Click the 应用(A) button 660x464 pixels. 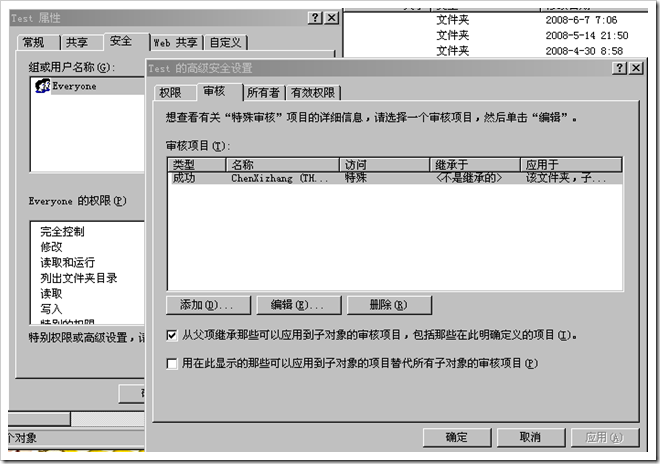point(605,437)
